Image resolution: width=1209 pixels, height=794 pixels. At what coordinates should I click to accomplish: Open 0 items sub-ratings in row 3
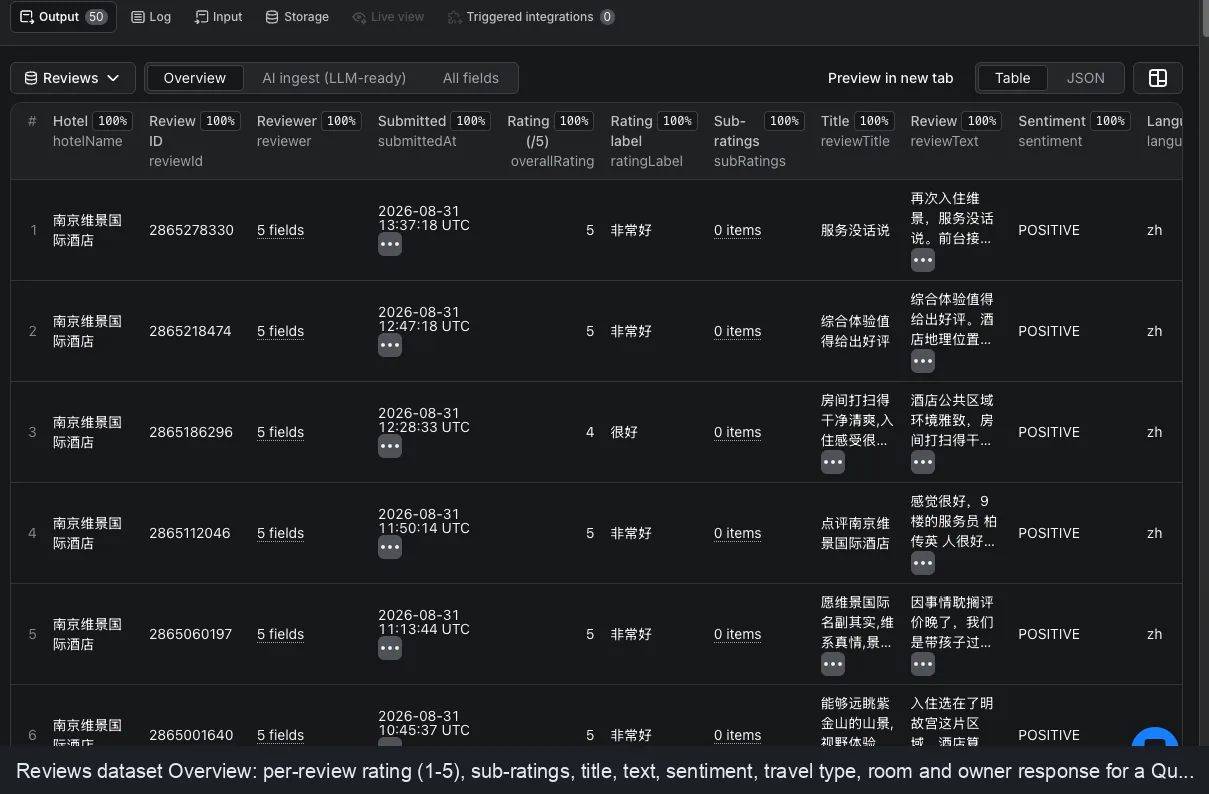737,432
